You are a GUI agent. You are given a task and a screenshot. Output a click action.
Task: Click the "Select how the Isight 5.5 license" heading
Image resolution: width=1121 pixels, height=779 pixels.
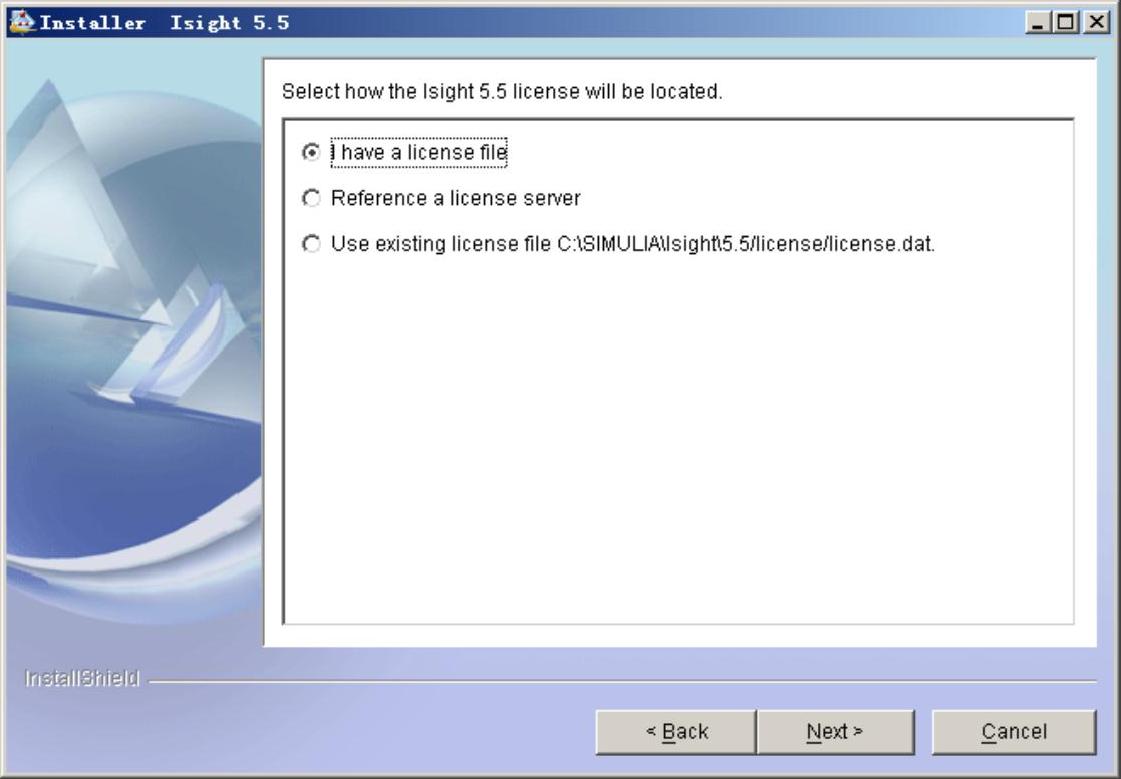502,91
